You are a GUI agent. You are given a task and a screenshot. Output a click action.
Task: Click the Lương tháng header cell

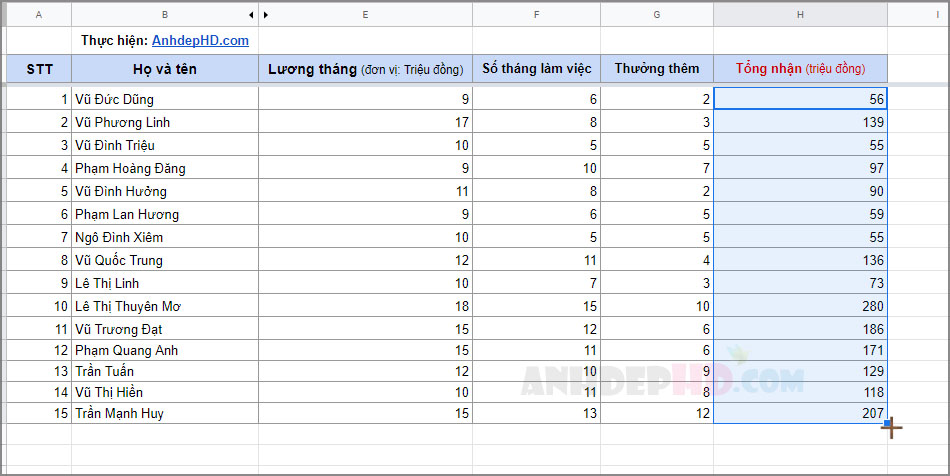365,68
